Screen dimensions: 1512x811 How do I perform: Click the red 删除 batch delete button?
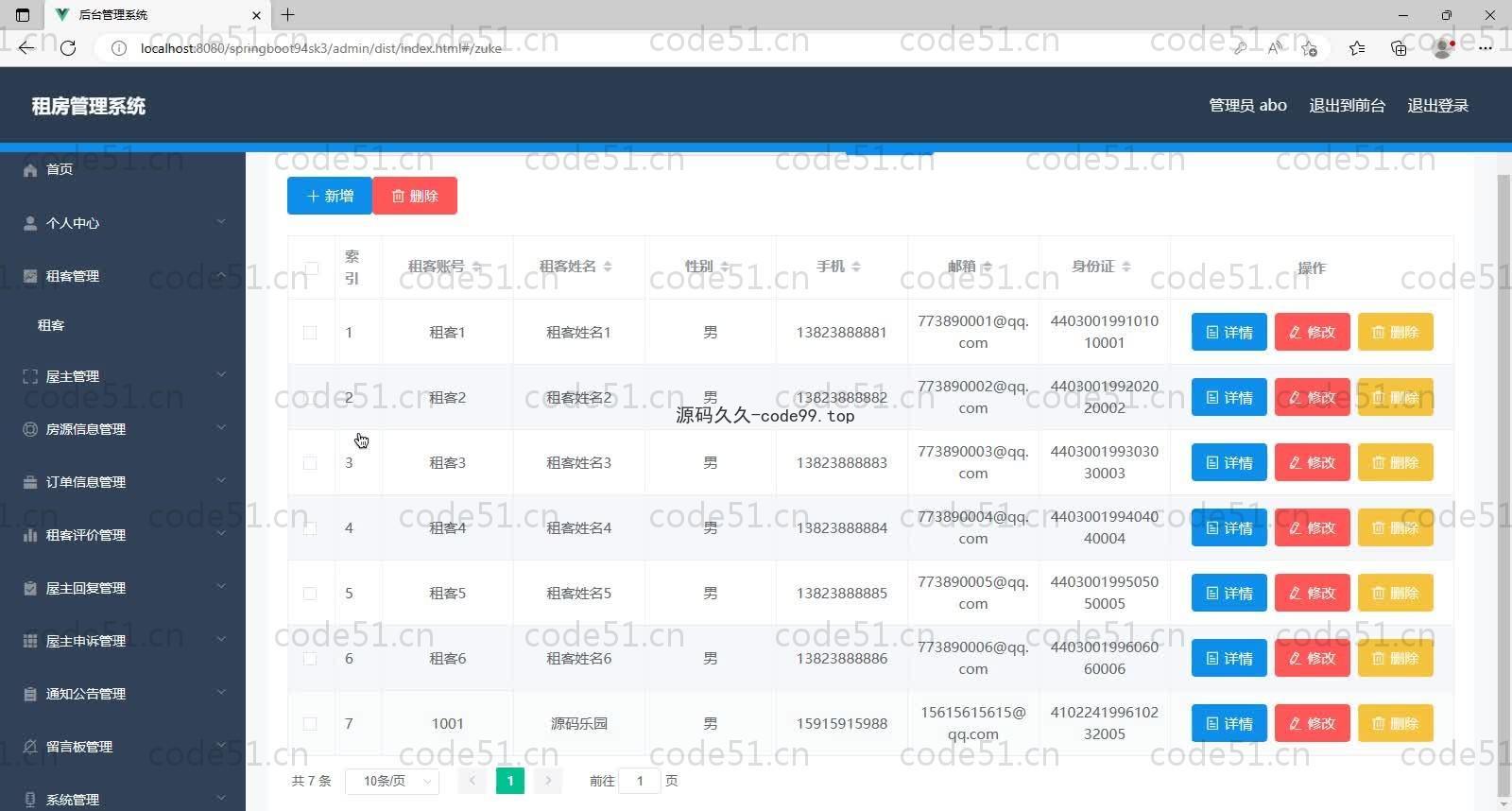[415, 196]
